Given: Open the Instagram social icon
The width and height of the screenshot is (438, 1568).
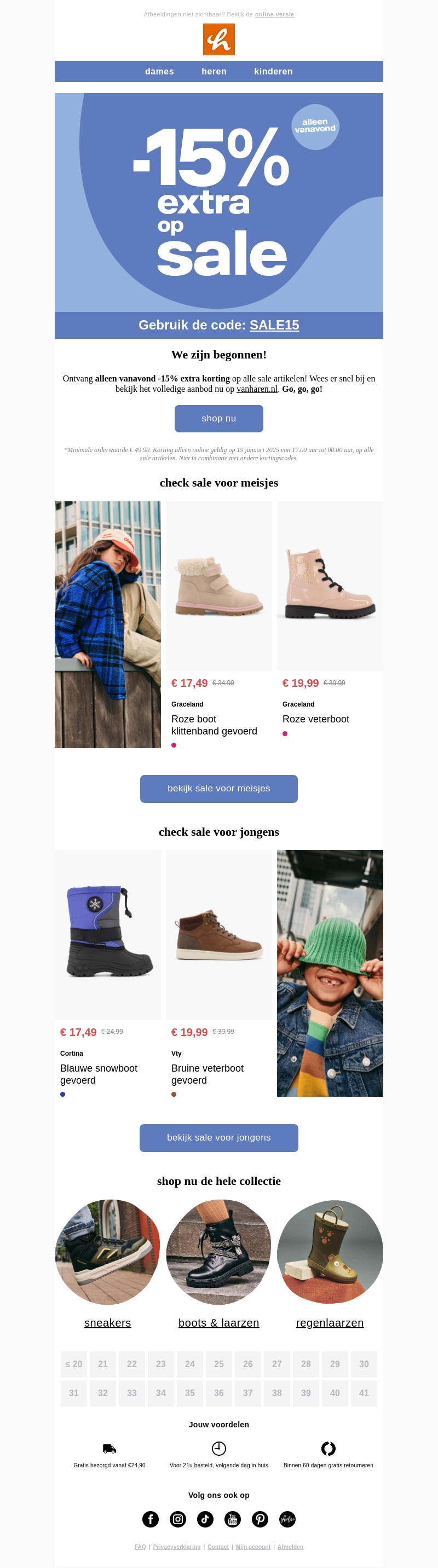Looking at the screenshot, I should pyautogui.click(x=178, y=1519).
